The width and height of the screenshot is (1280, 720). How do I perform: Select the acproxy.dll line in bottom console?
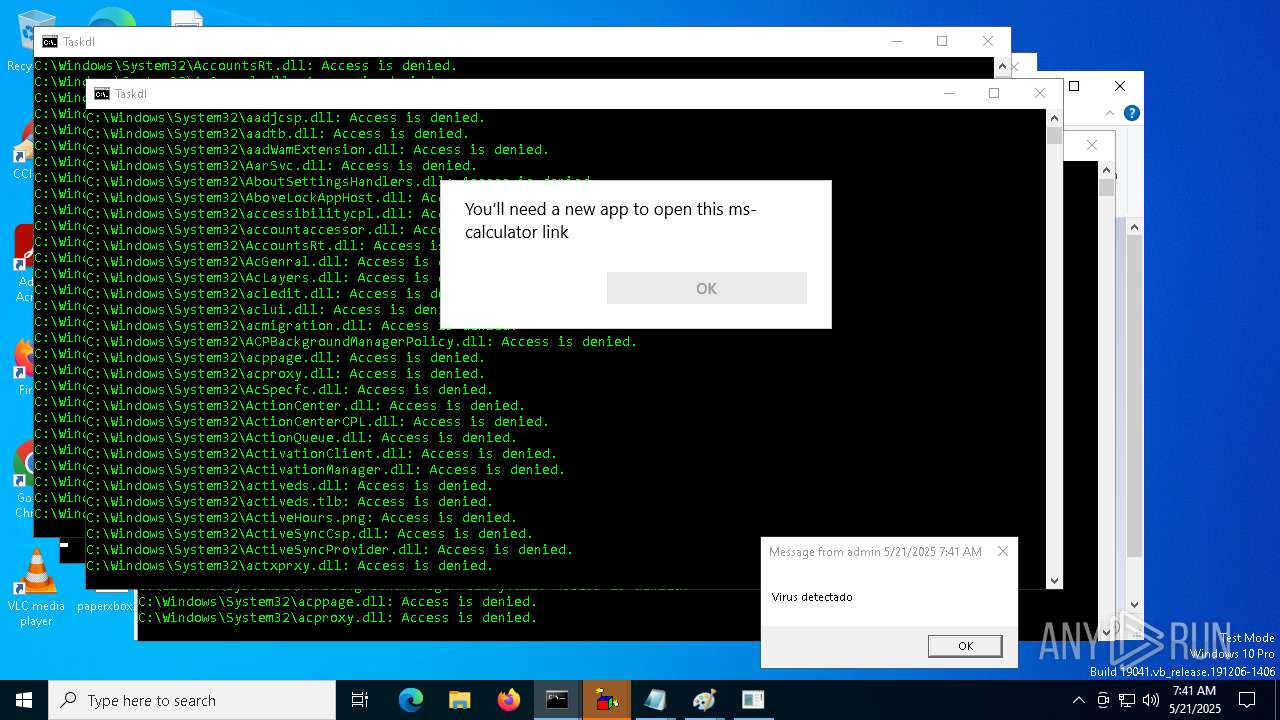pos(337,617)
